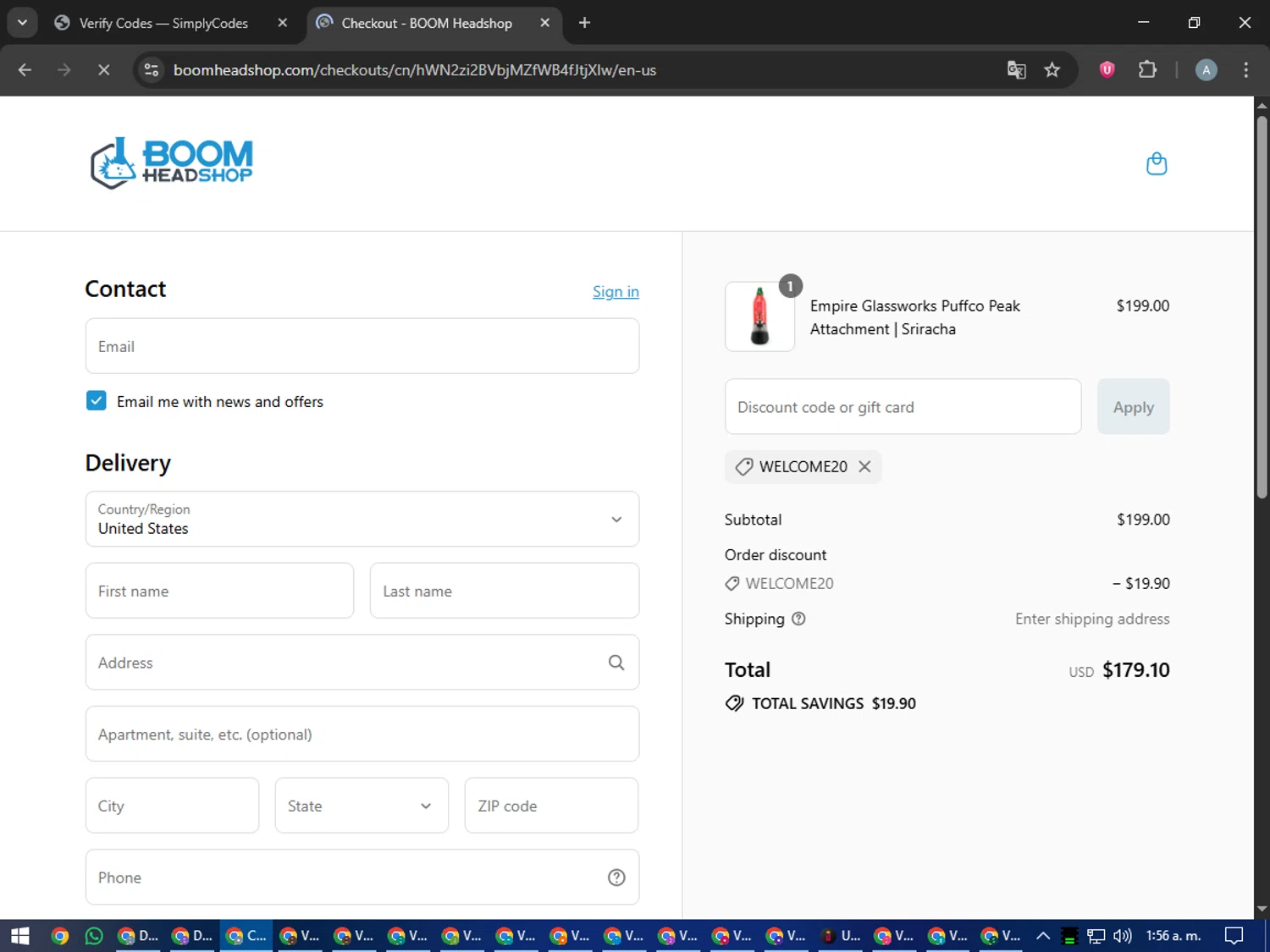Image resolution: width=1270 pixels, height=952 pixels.
Task: Click the browser back arrow
Action: click(x=25, y=70)
